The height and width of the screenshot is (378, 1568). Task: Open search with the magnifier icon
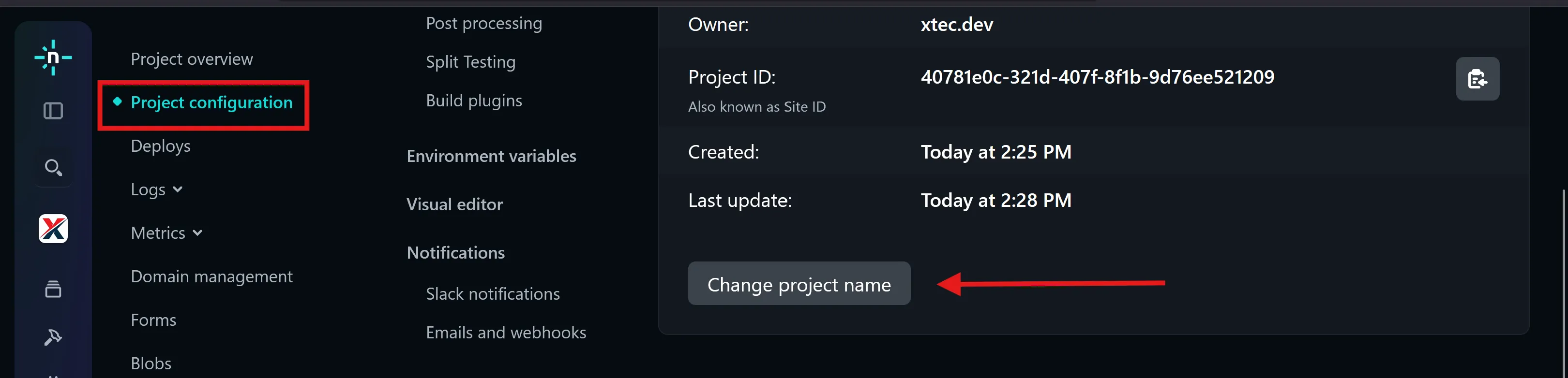tap(53, 167)
